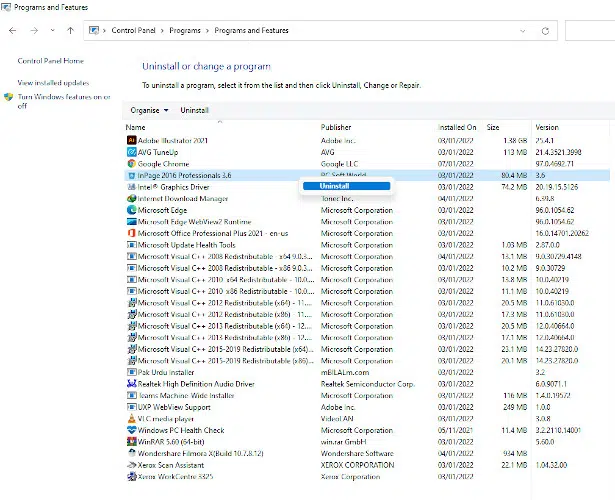615x500 pixels.
Task: Click the UXP WebView Support icon
Action: (x=132, y=407)
